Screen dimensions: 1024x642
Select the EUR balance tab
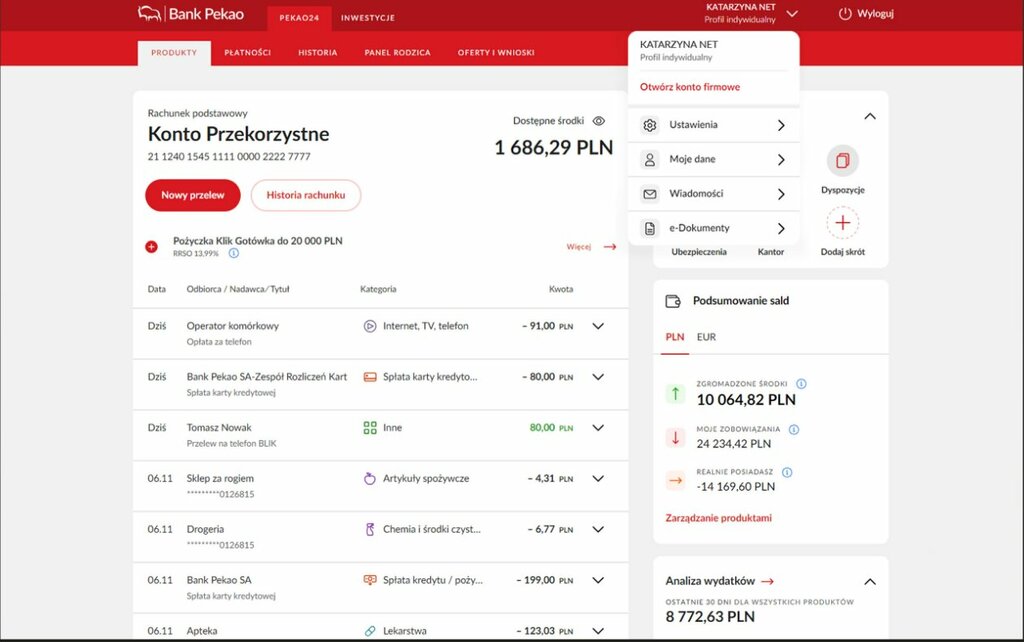pyautogui.click(x=706, y=338)
